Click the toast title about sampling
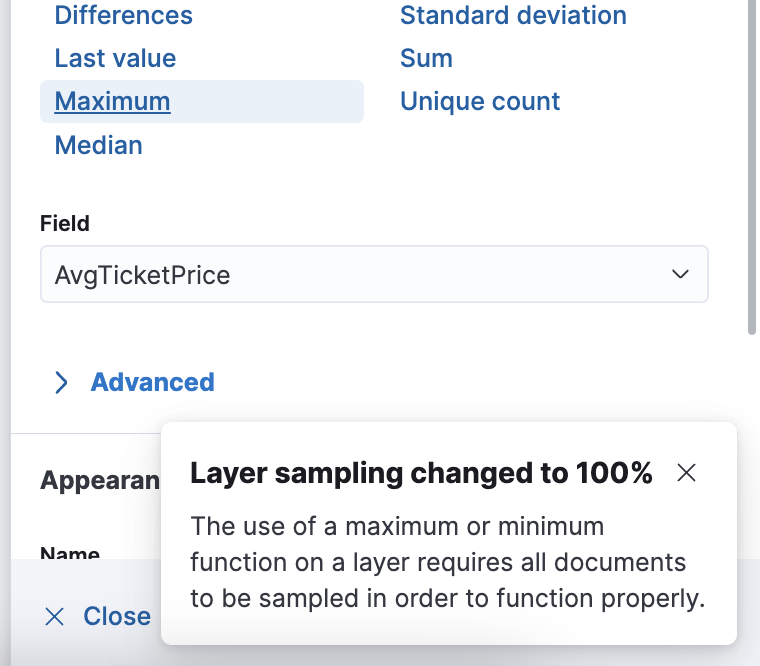 click(x=421, y=473)
